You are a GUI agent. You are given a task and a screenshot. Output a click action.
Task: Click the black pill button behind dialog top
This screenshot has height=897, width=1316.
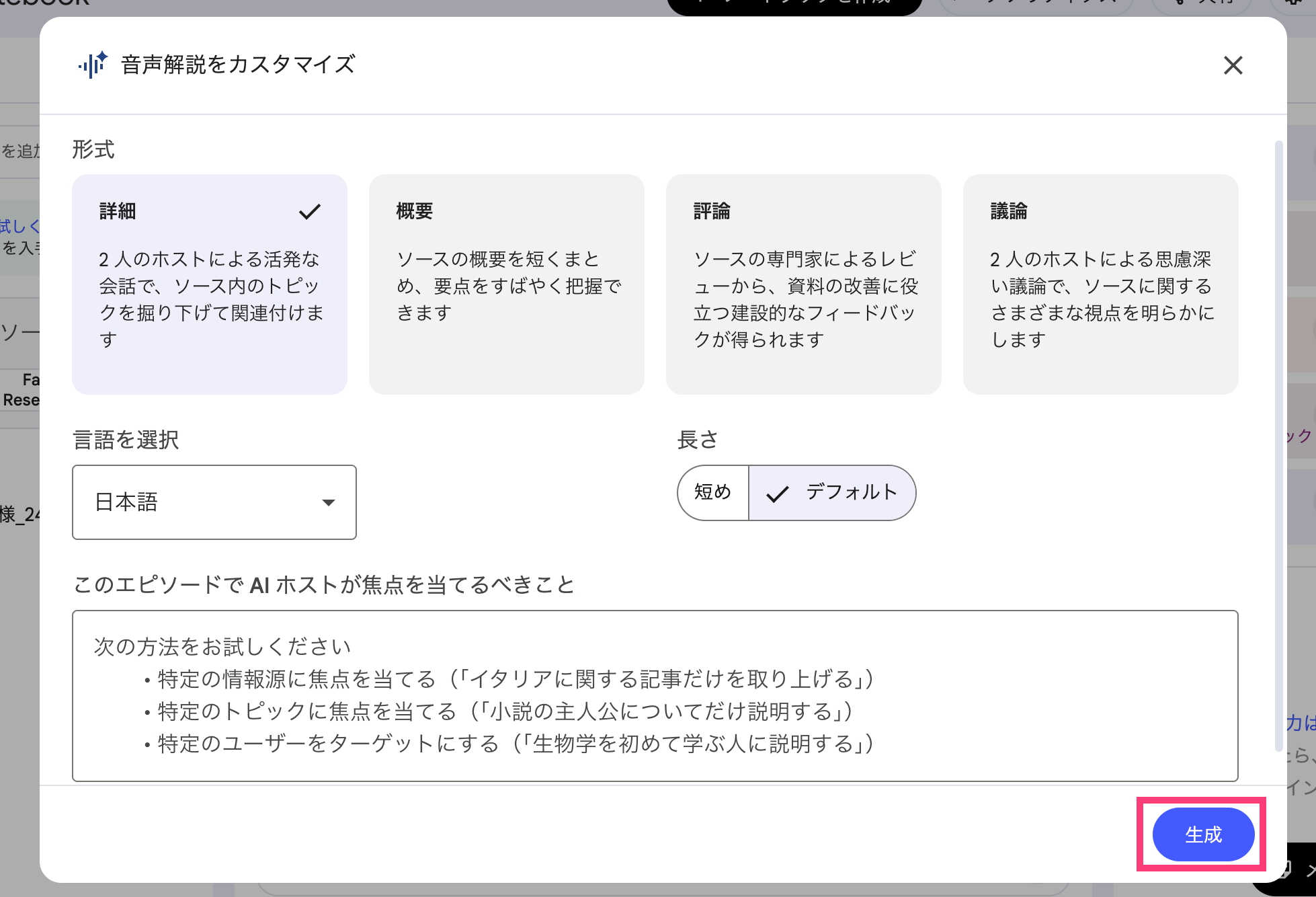coord(794,5)
